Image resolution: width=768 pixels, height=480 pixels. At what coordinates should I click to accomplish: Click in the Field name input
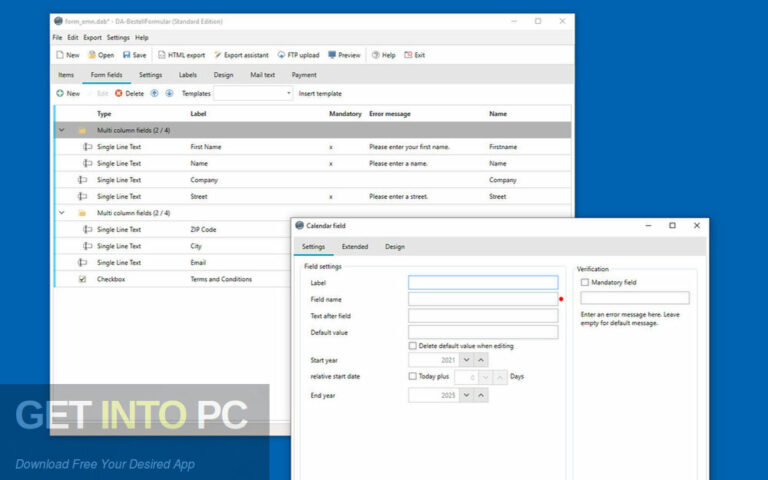coord(483,299)
